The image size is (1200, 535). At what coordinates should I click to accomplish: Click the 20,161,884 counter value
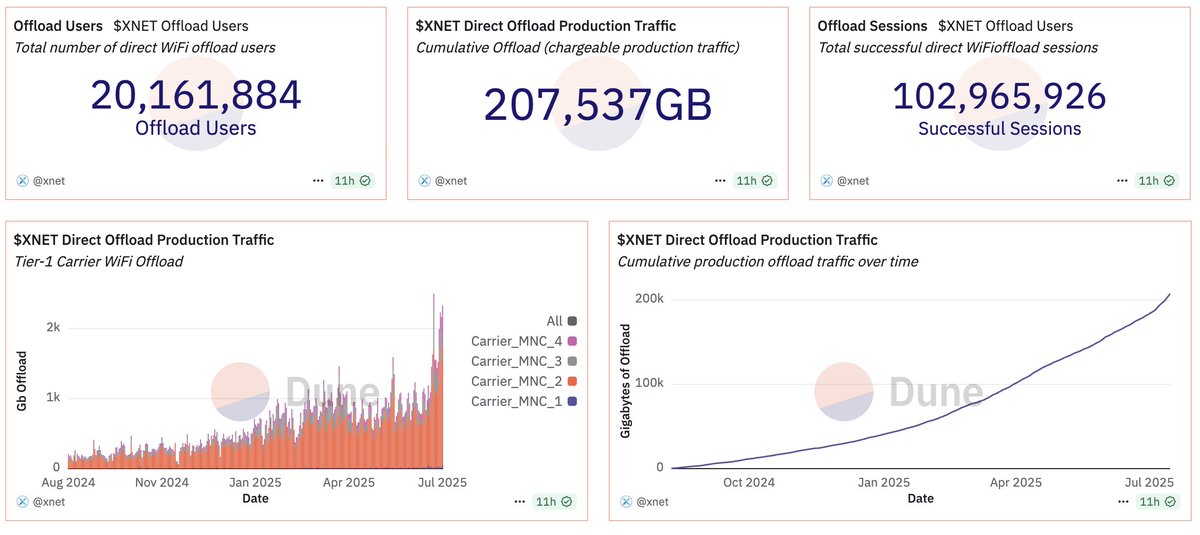click(196, 95)
